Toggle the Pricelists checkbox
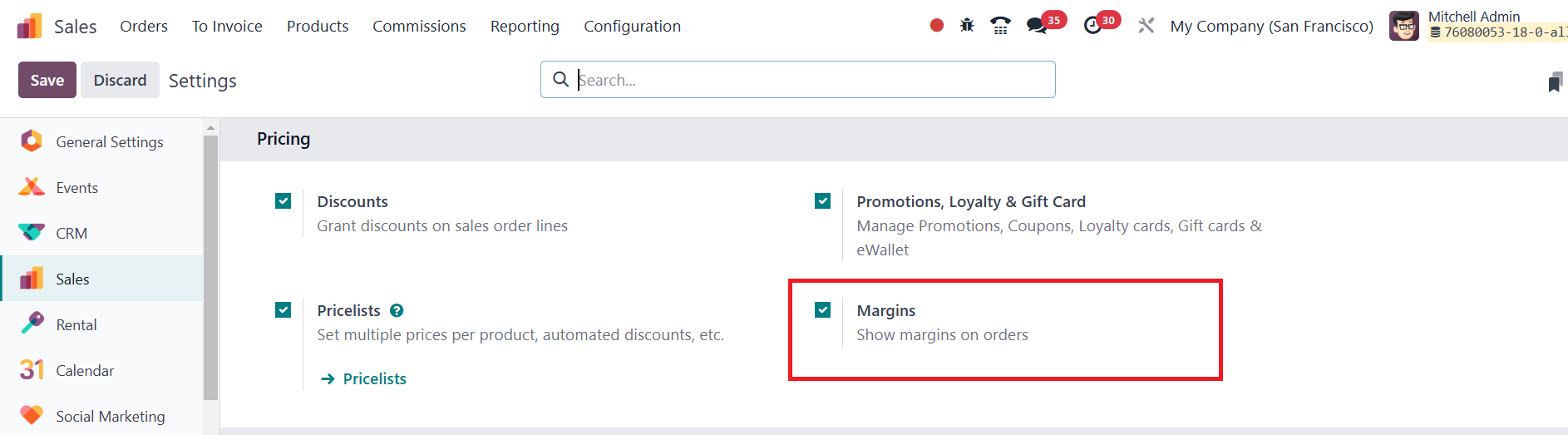 tap(284, 310)
